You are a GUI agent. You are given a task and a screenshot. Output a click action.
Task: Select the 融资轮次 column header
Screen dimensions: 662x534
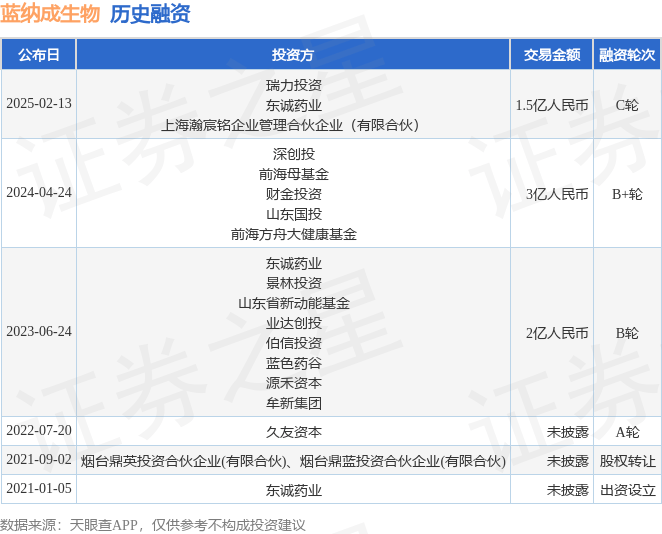click(627, 54)
